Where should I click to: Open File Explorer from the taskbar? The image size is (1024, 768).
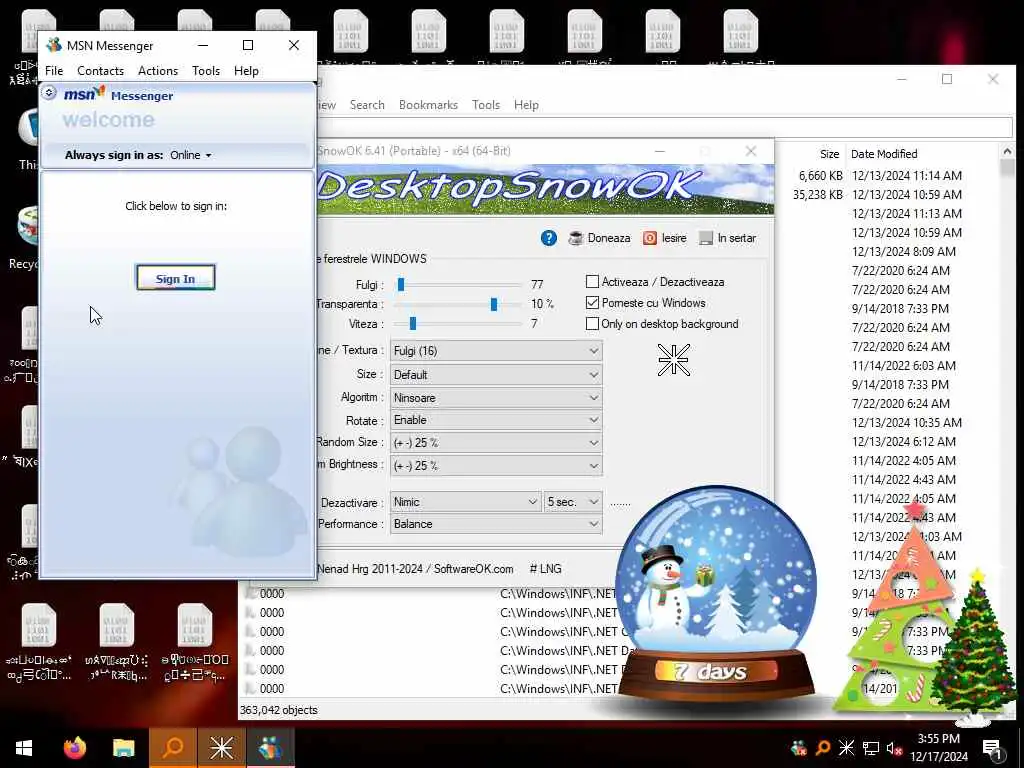pyautogui.click(x=123, y=748)
